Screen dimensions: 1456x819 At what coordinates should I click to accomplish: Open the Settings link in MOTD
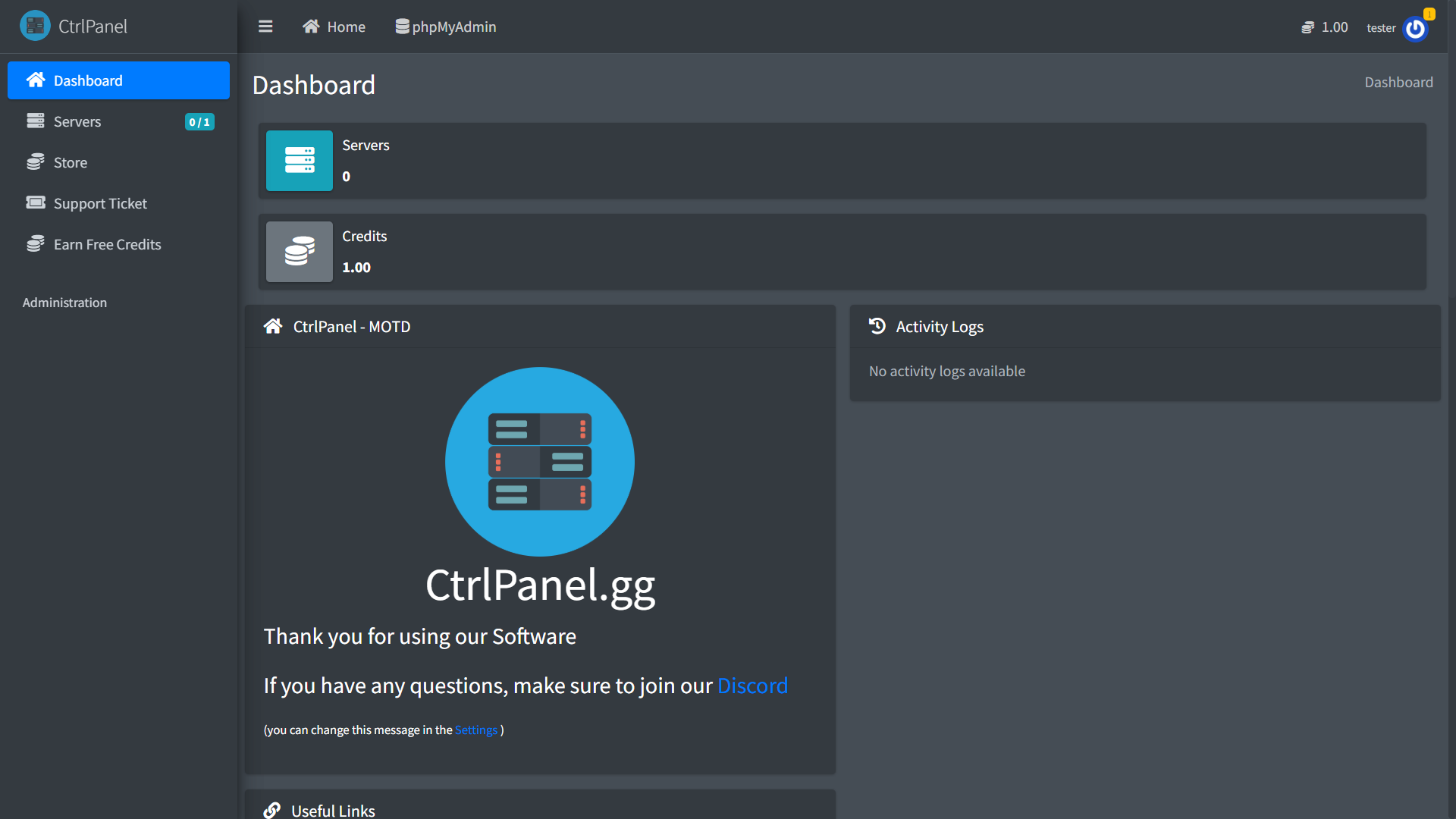click(x=475, y=730)
